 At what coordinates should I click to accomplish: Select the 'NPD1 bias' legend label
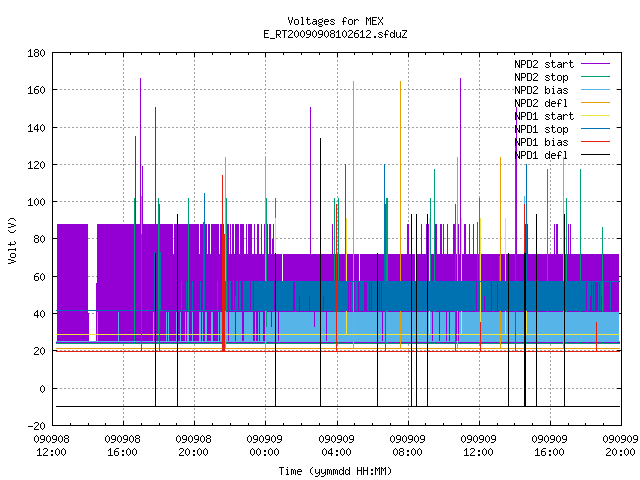[x=541, y=142]
